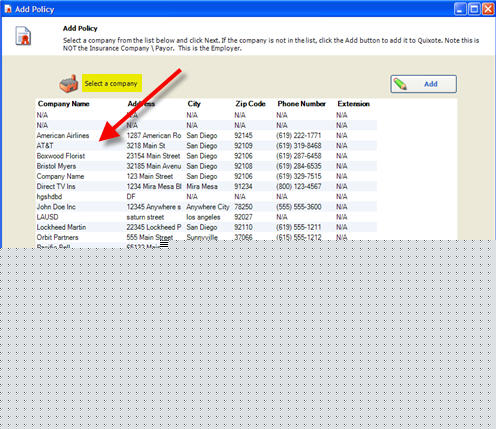Click the DF address cell

click(x=131, y=197)
